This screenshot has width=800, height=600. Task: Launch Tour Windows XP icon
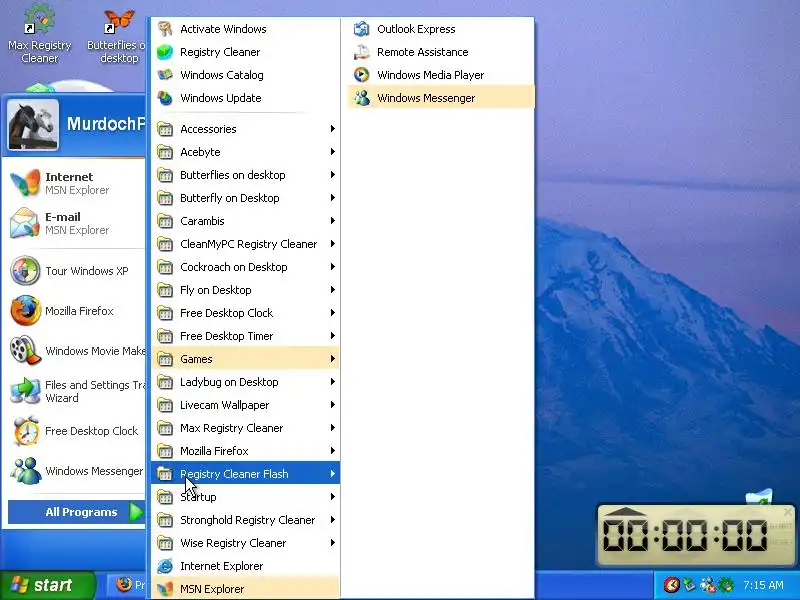25,270
